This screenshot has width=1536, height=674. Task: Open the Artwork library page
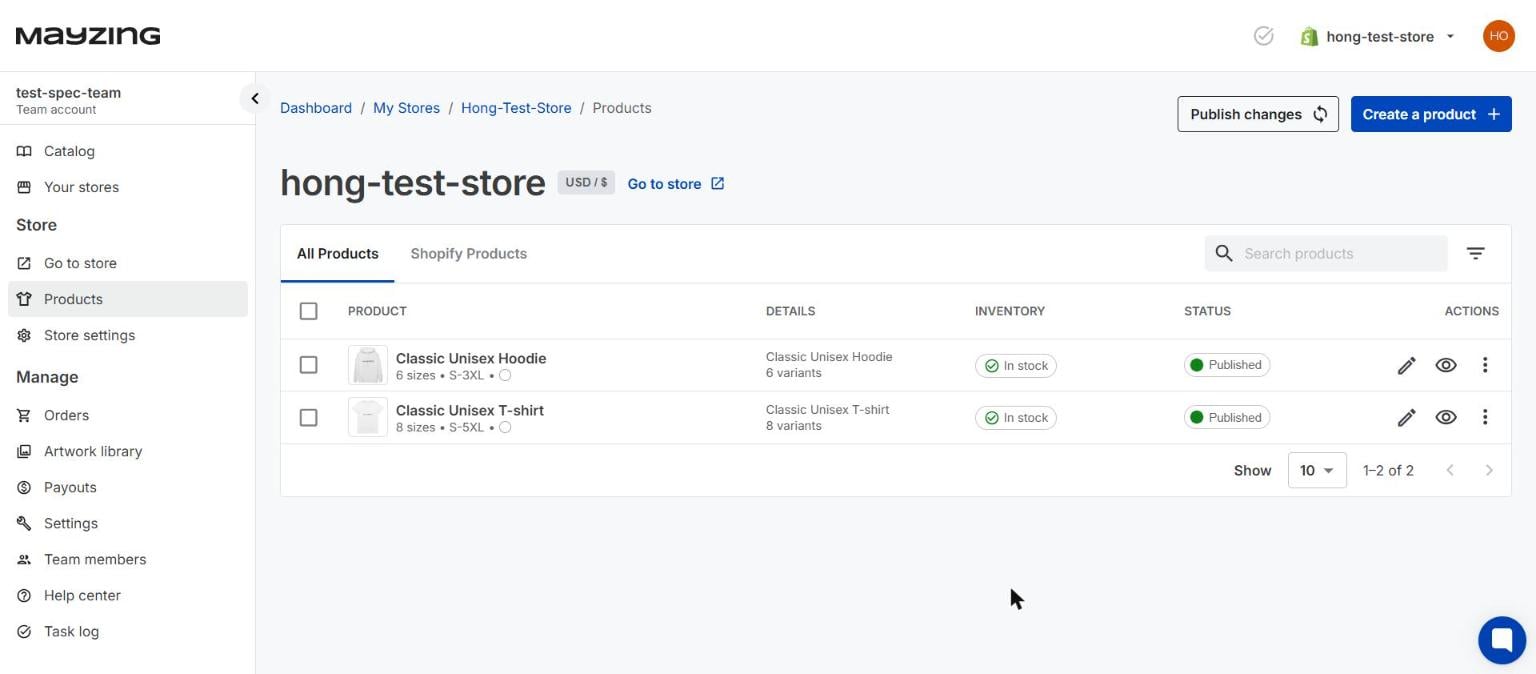(x=127, y=451)
